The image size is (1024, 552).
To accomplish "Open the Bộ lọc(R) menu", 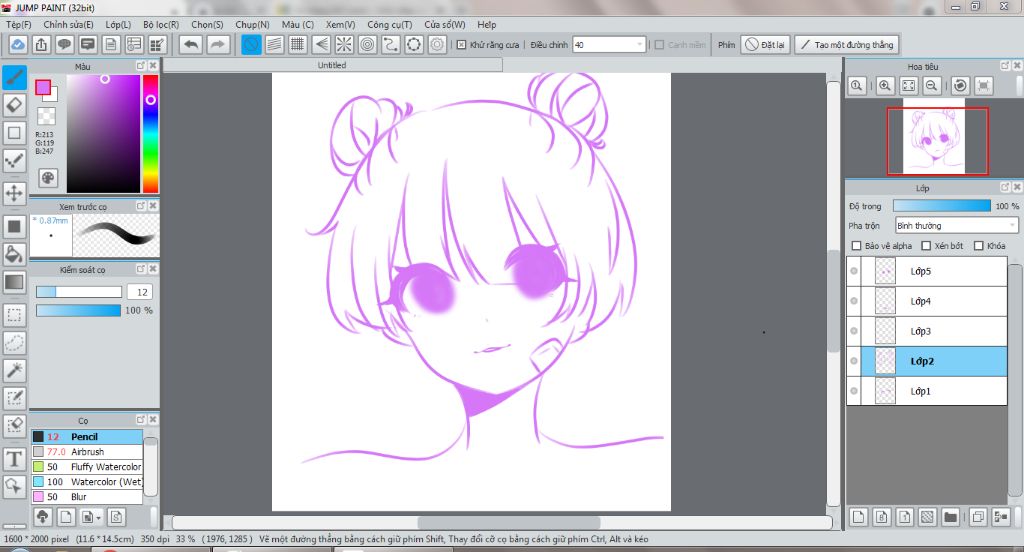I will [x=161, y=25].
